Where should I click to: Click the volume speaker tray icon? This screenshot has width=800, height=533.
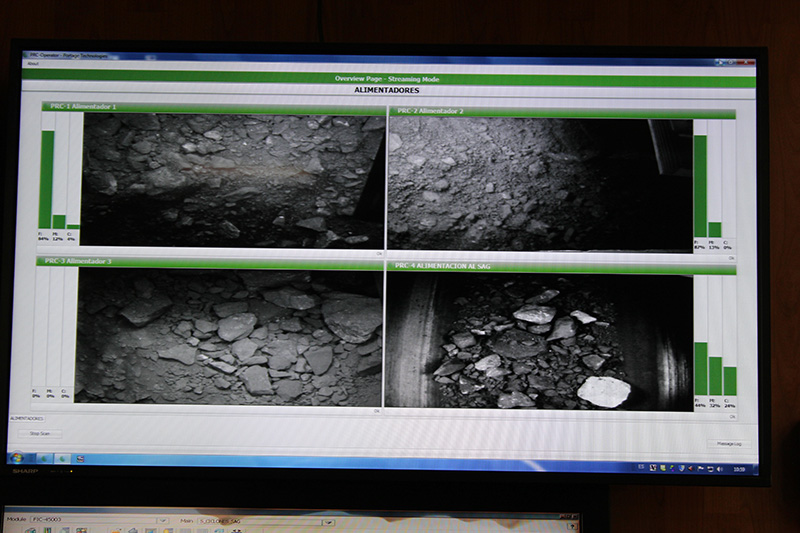719,469
